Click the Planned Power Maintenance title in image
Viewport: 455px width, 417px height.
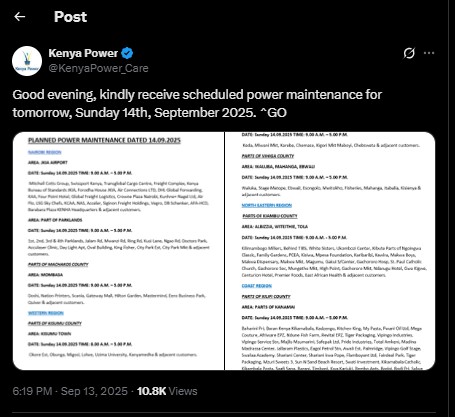104,140
